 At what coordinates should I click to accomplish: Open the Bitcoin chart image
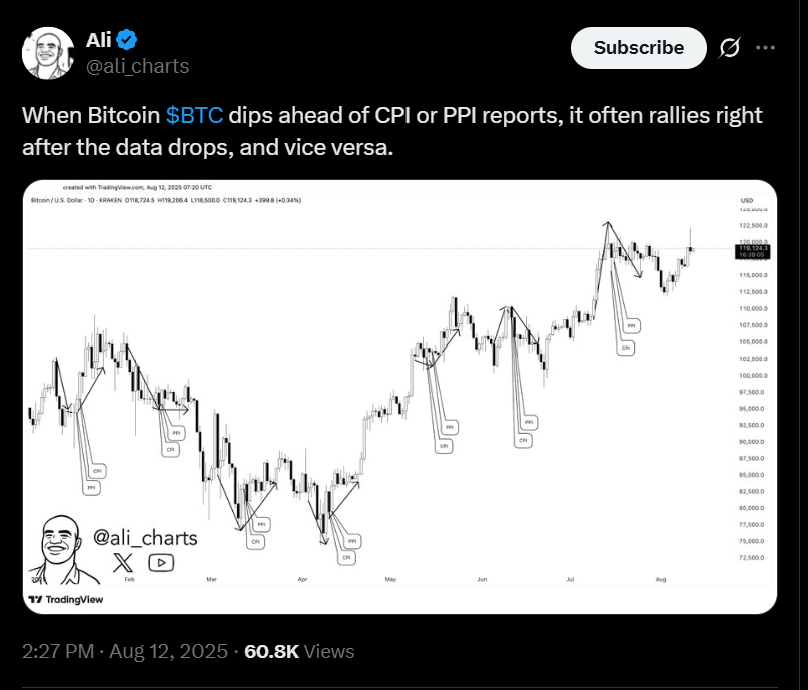(400, 397)
